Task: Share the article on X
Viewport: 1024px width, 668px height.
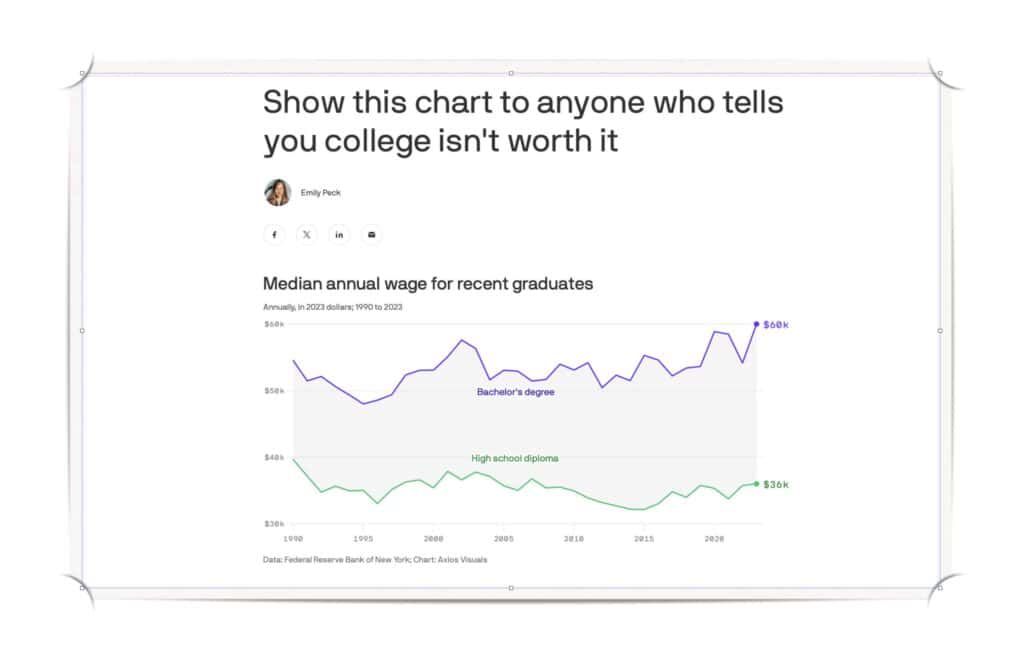Action: click(306, 234)
